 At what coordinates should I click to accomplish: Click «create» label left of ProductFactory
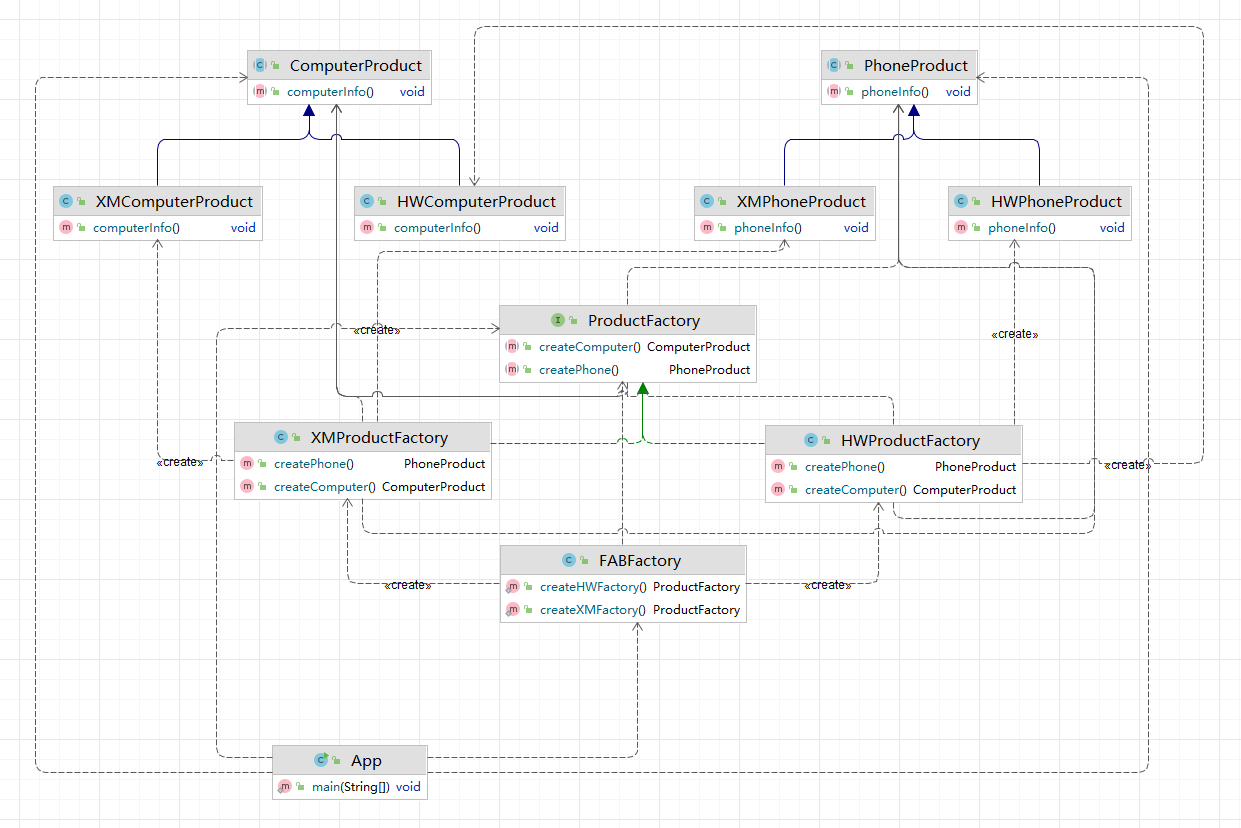pyautogui.click(x=377, y=330)
